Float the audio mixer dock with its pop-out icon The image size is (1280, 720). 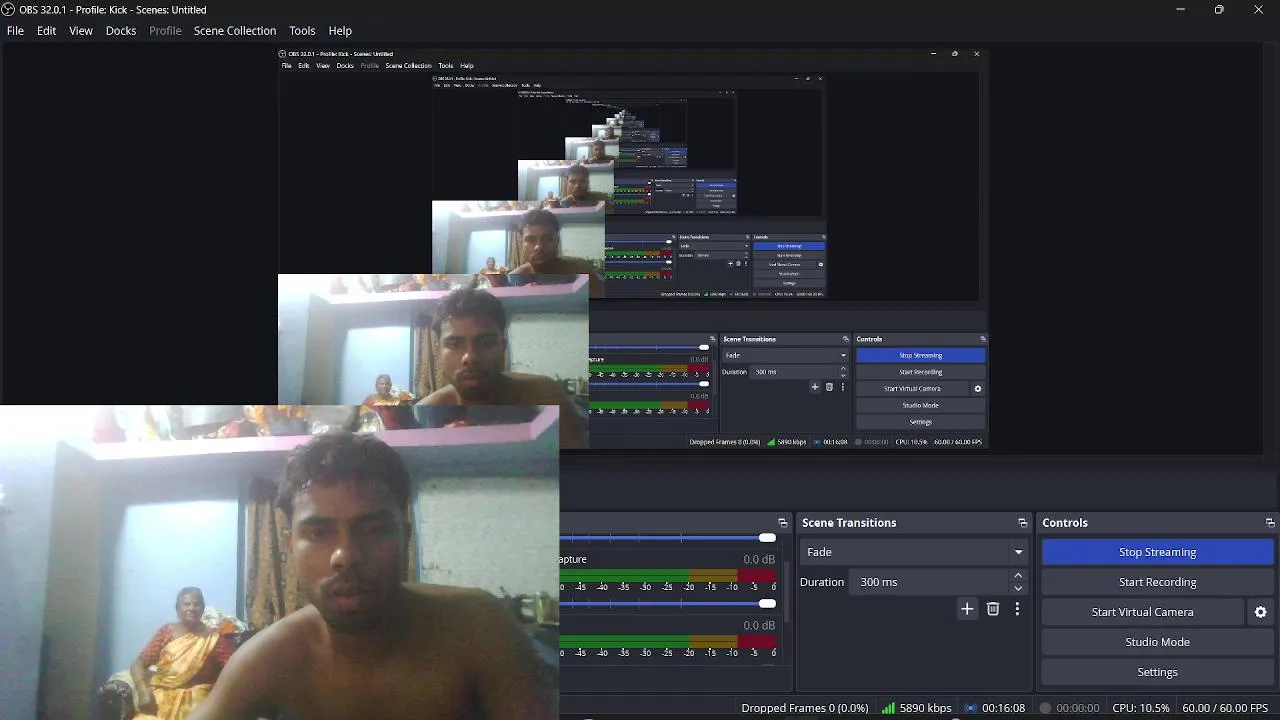coord(783,523)
